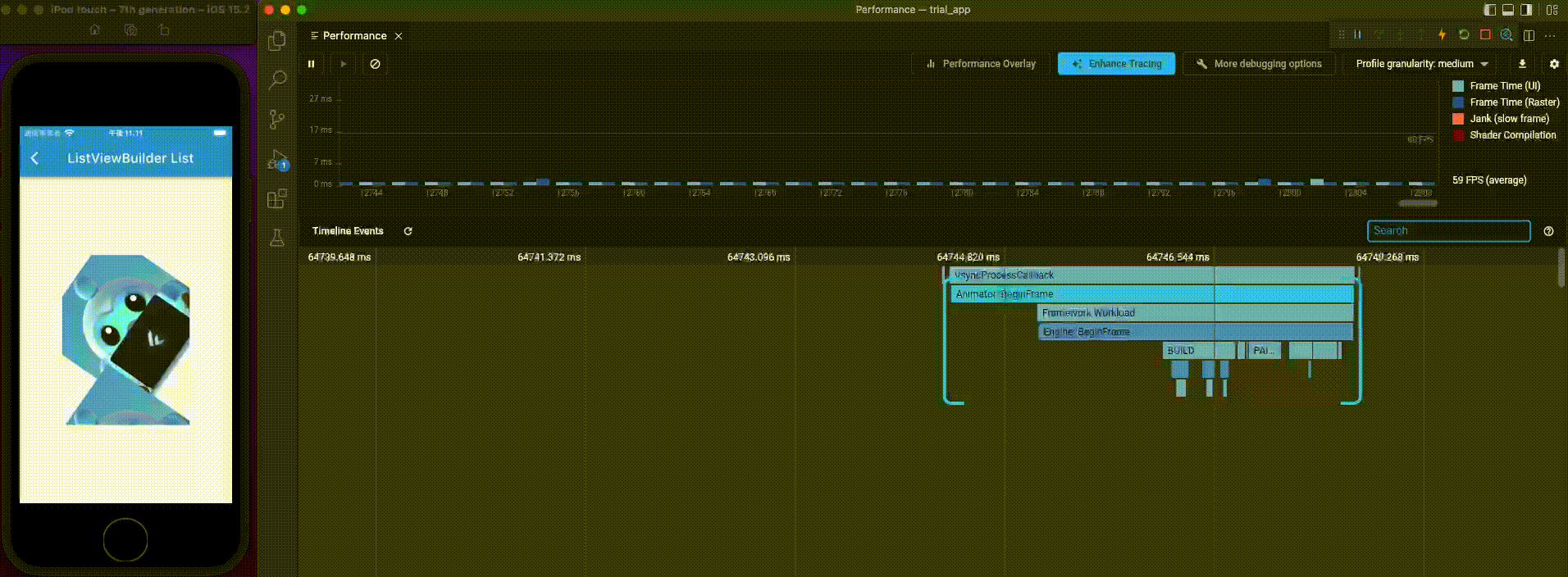Screen dimensions: 1568x577
Task: Open the Explorer view in the activity bar
Action: point(277,40)
